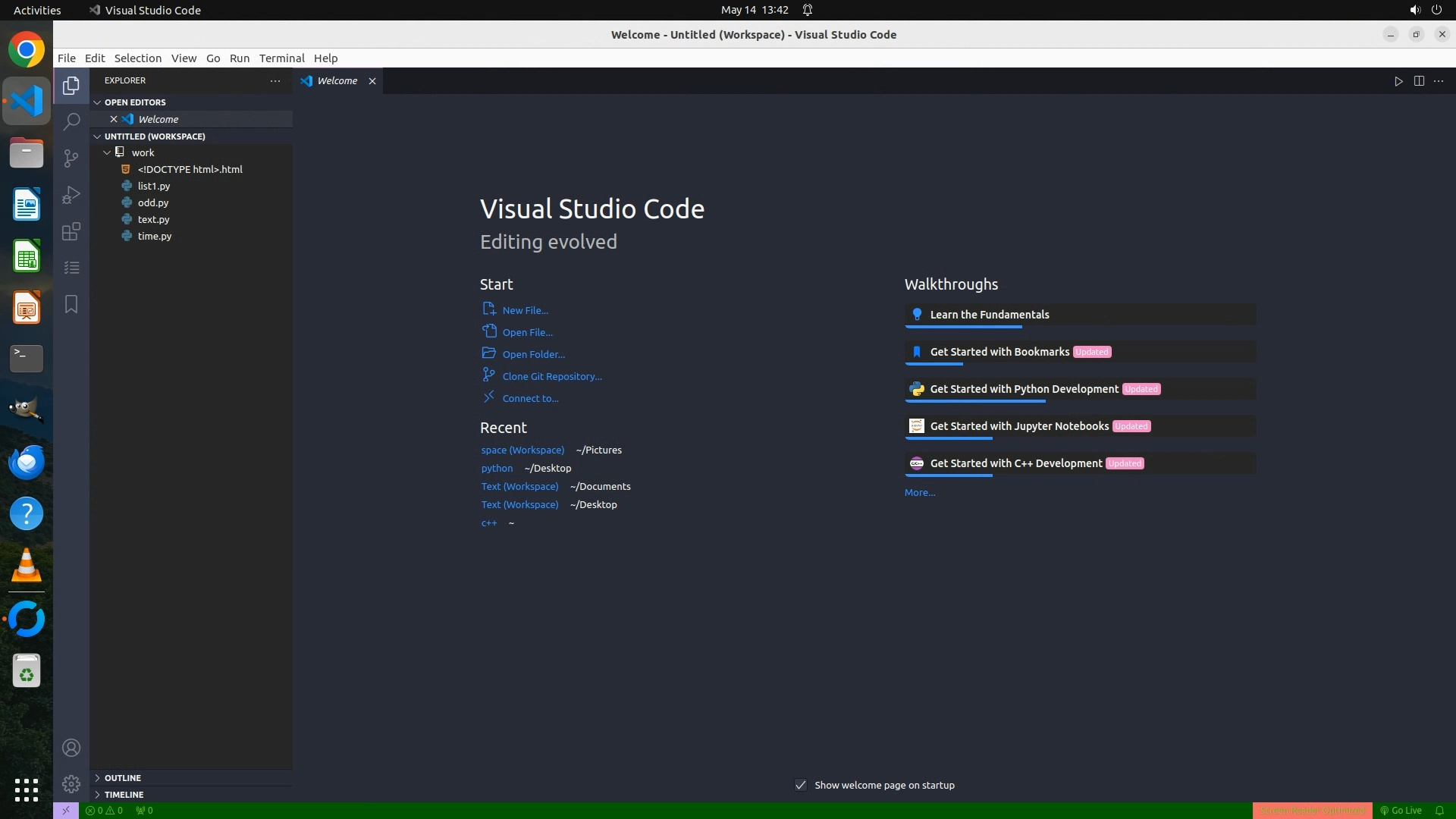Screen dimensions: 1456x819
Task: Open the Search view in activity bar
Action: [71, 121]
